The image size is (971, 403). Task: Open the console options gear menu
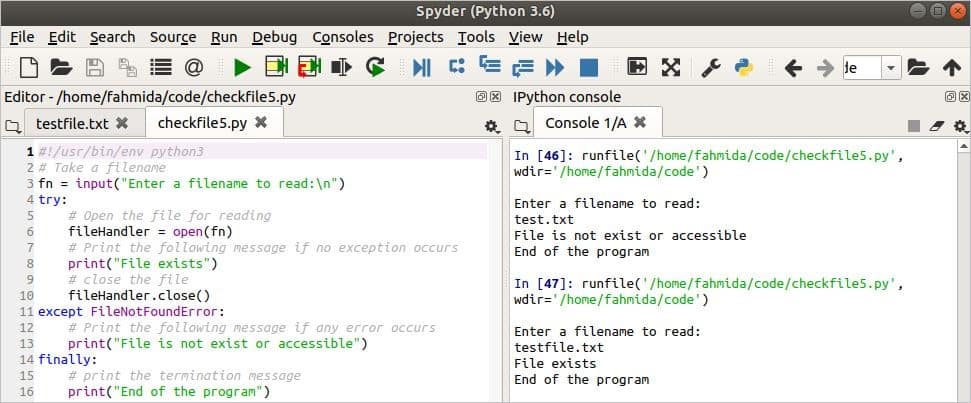[x=960, y=126]
